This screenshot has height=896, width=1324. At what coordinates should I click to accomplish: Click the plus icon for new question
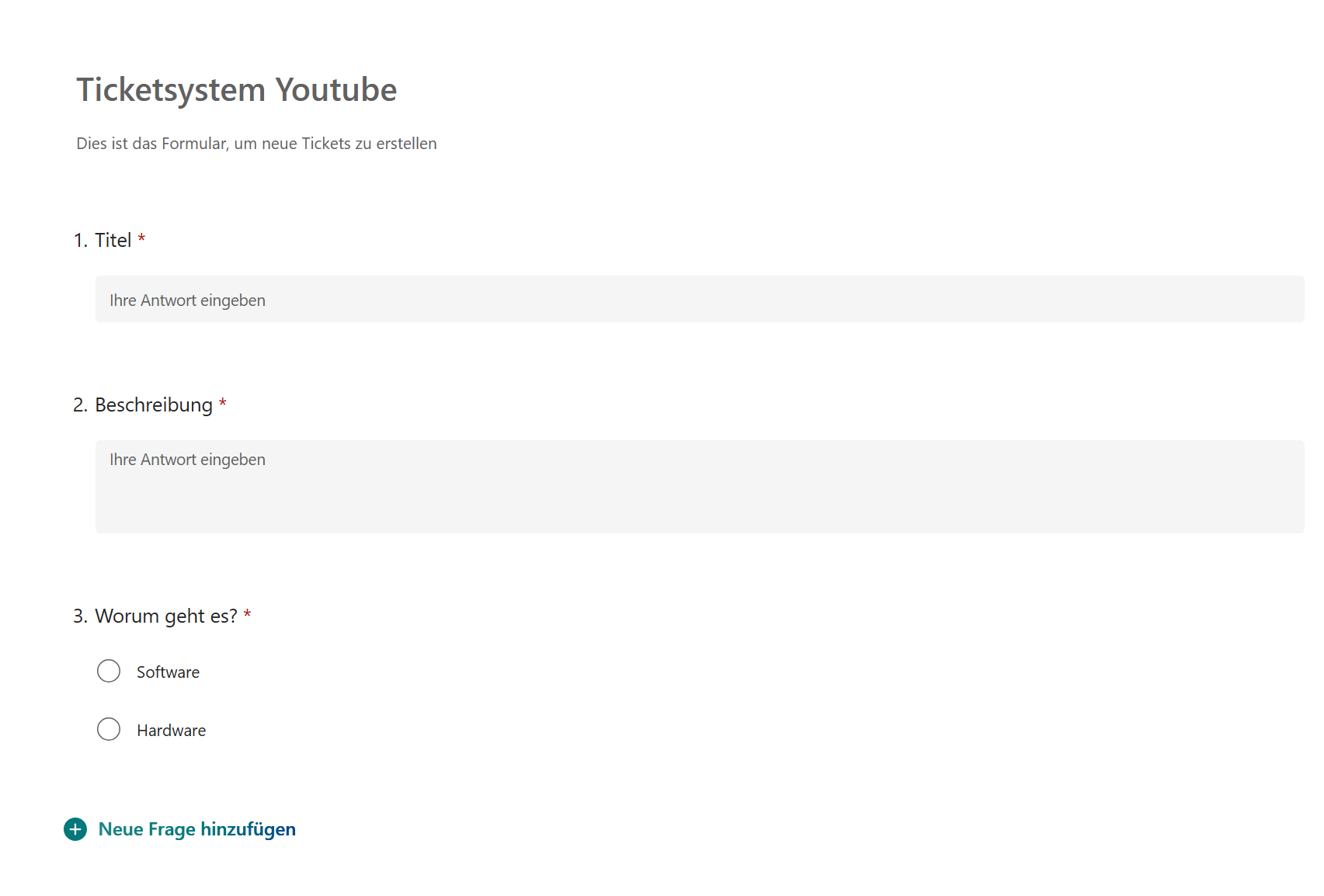75,829
